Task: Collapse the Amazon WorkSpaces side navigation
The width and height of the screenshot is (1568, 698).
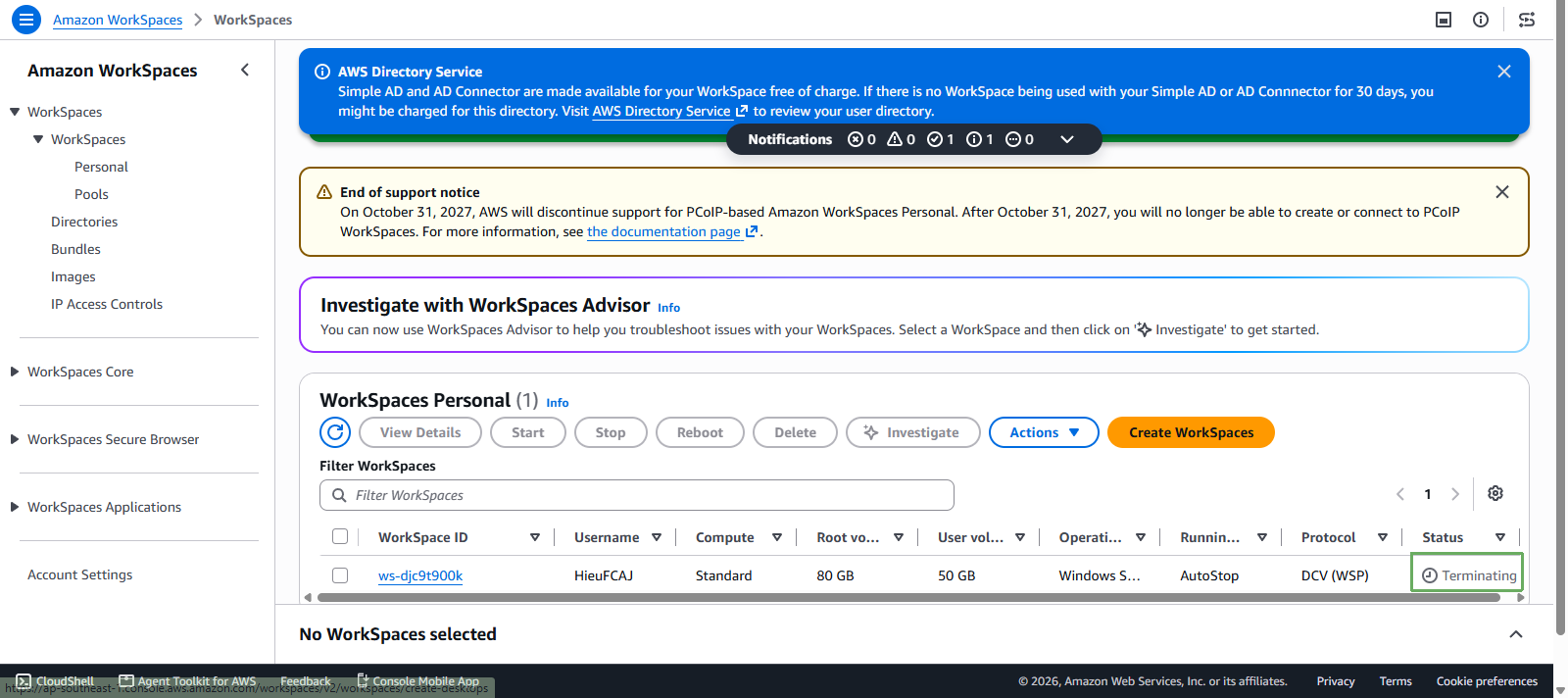Action: [x=245, y=70]
